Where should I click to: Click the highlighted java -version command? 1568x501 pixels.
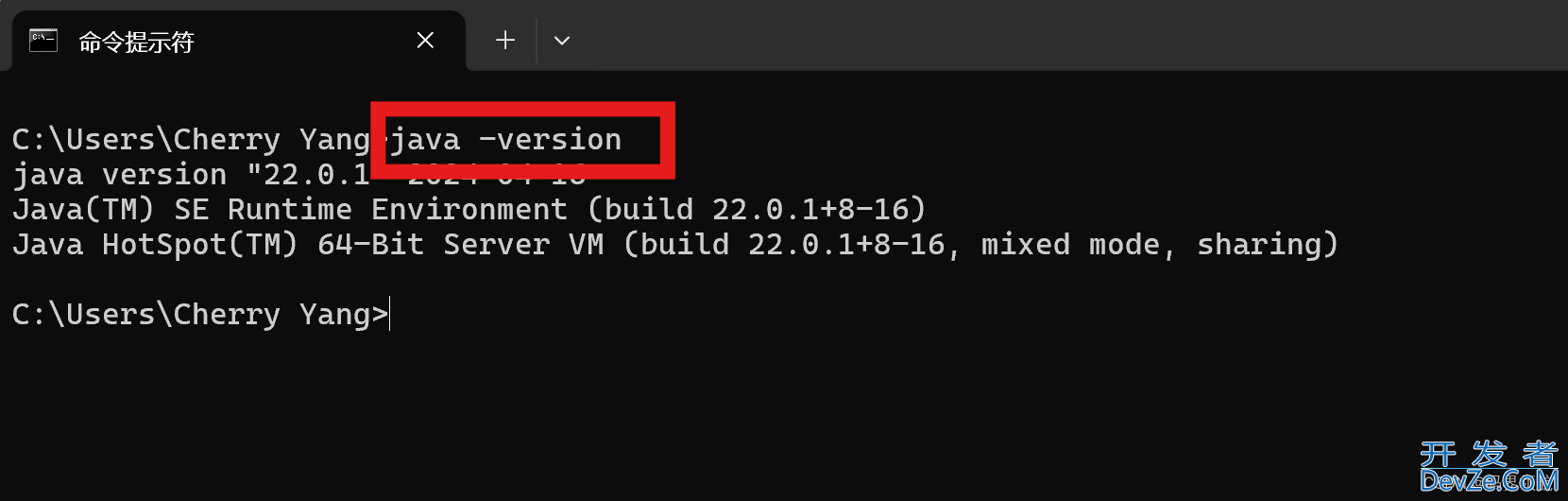506,140
